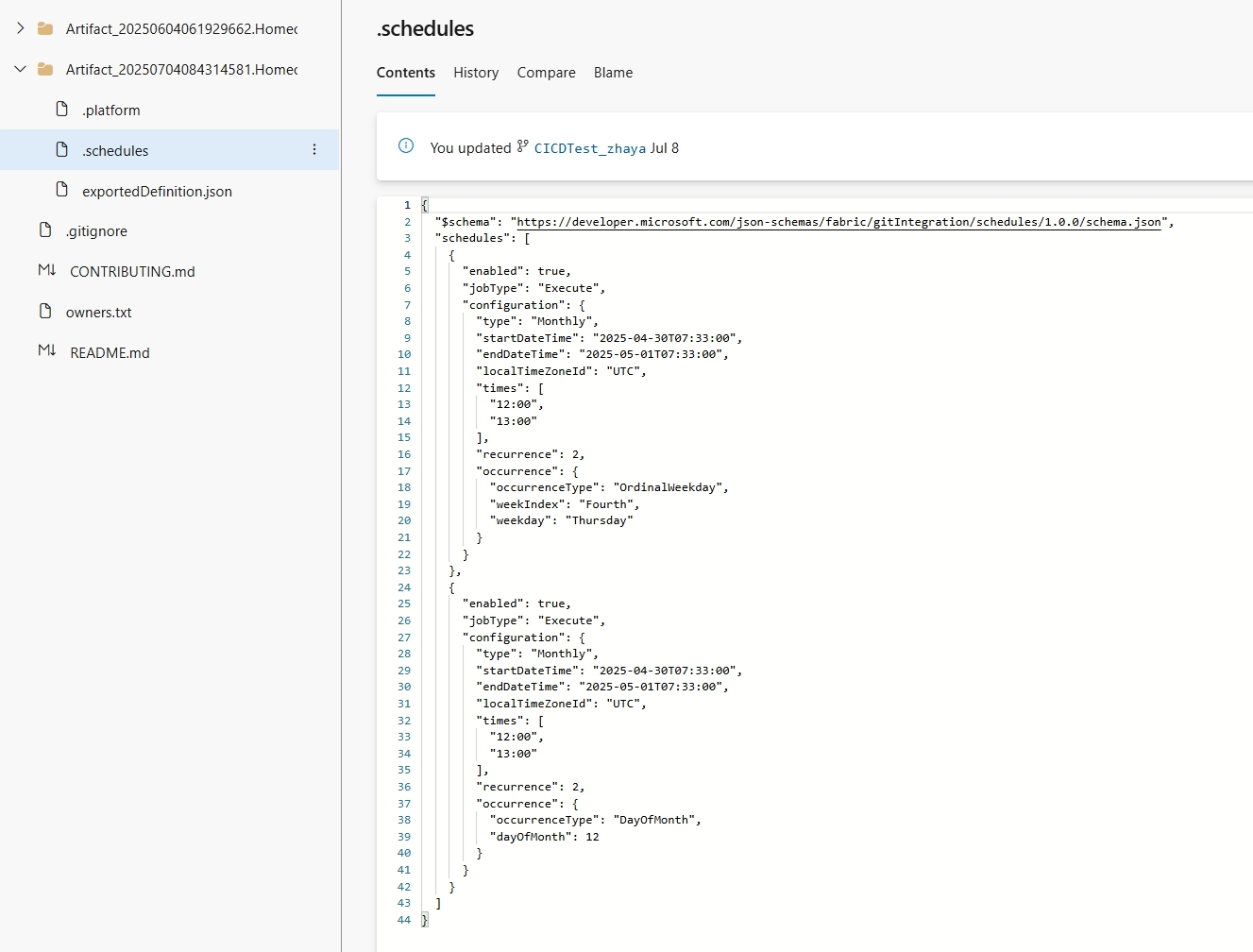Click the Artifact_20250604061929662 folder icon
The width and height of the screenshot is (1253, 952).
click(44, 28)
